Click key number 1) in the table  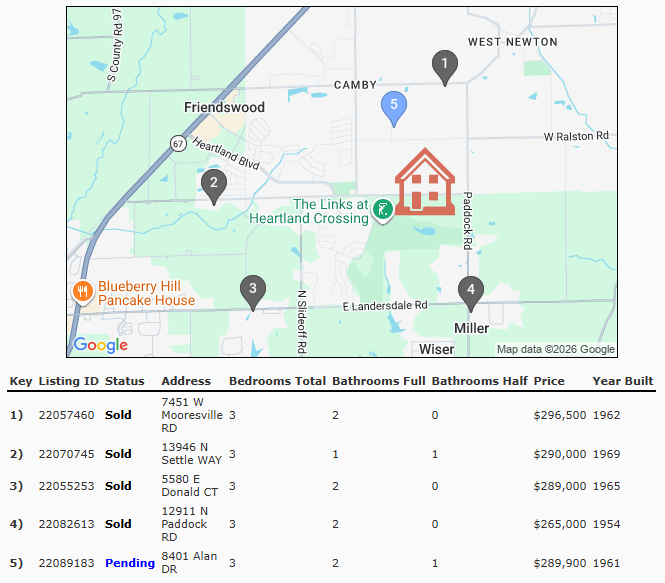(x=17, y=415)
